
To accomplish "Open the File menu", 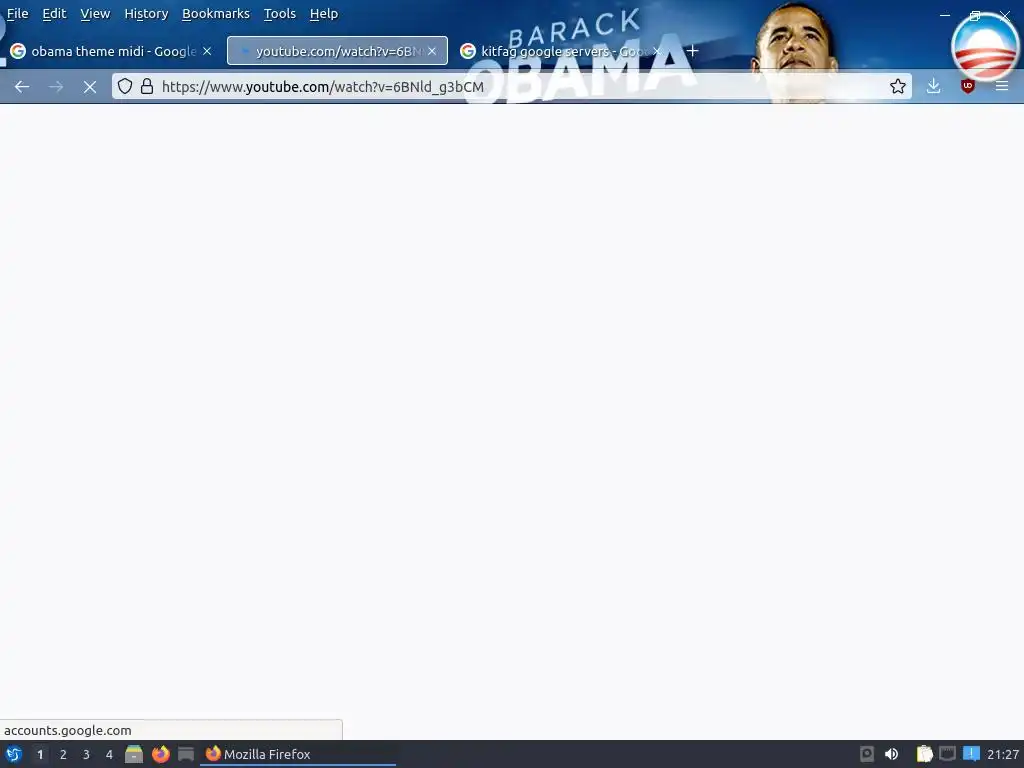I will (18, 14).
